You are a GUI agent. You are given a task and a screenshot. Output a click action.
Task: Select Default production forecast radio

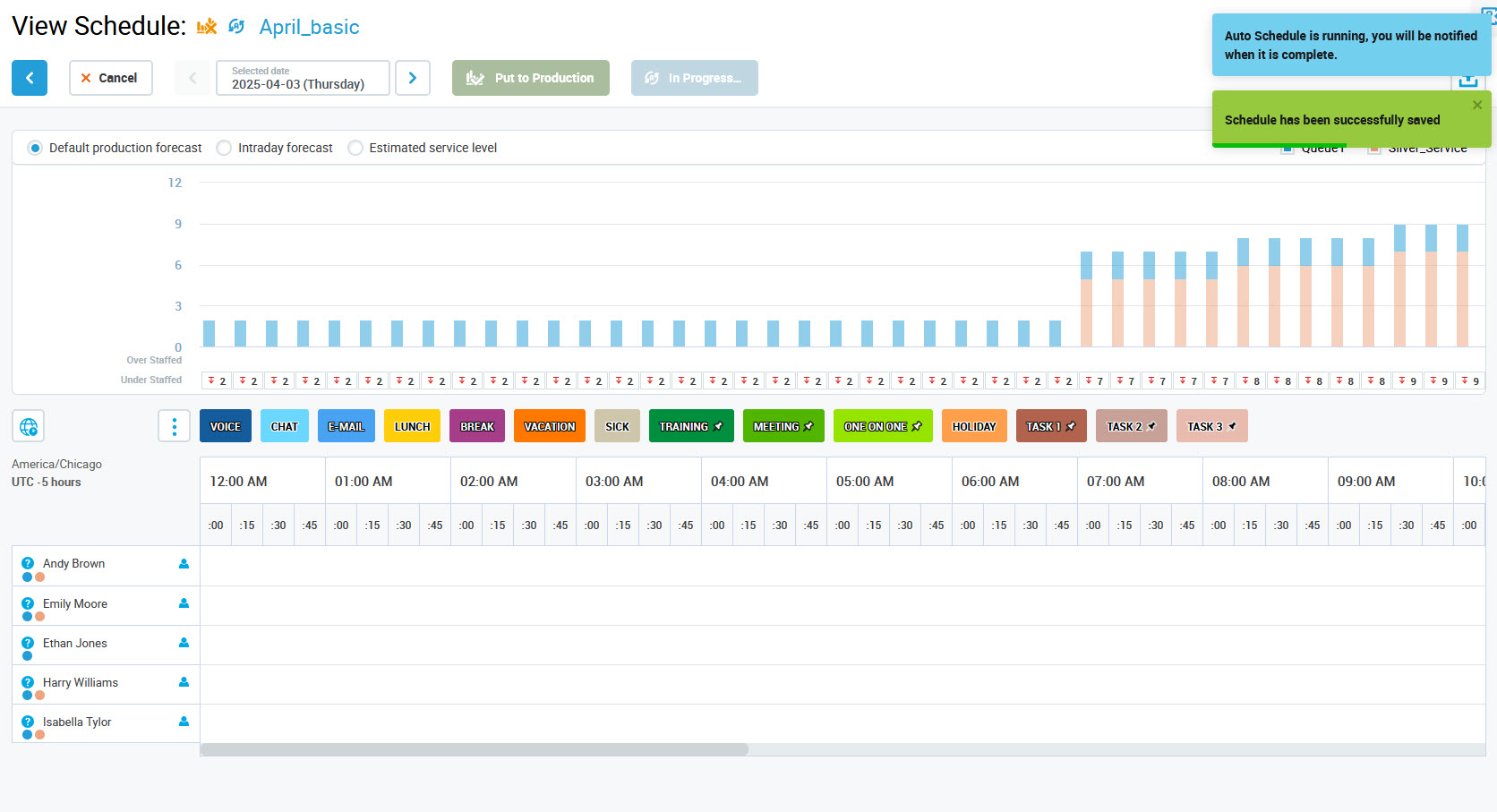click(x=35, y=148)
